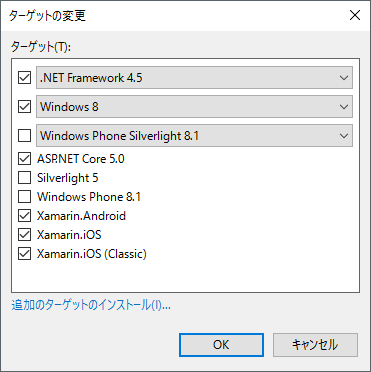
Task: Click the Windows Phone Silverlight dropdown chevron
Action: (344, 136)
